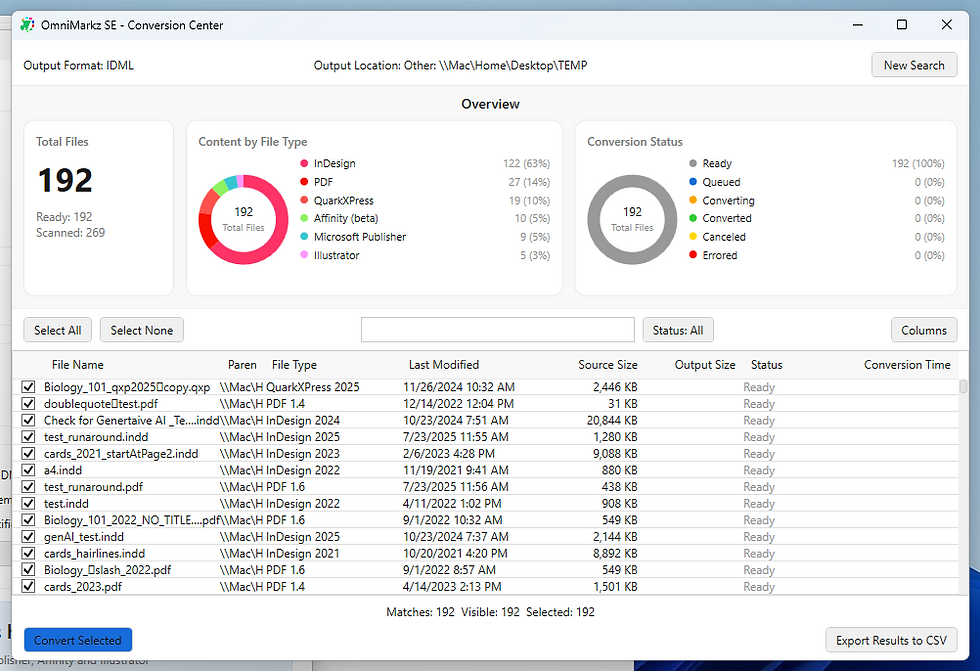This screenshot has height=671, width=980.
Task: Click the 20,844 KB source size cell
Action: [x=612, y=420]
